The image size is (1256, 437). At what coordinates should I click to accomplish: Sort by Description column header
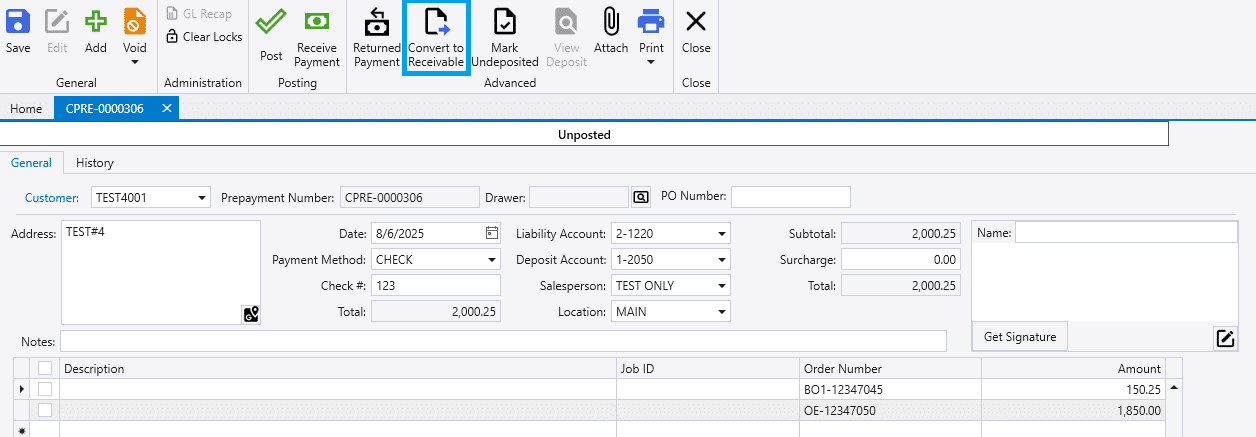click(338, 368)
